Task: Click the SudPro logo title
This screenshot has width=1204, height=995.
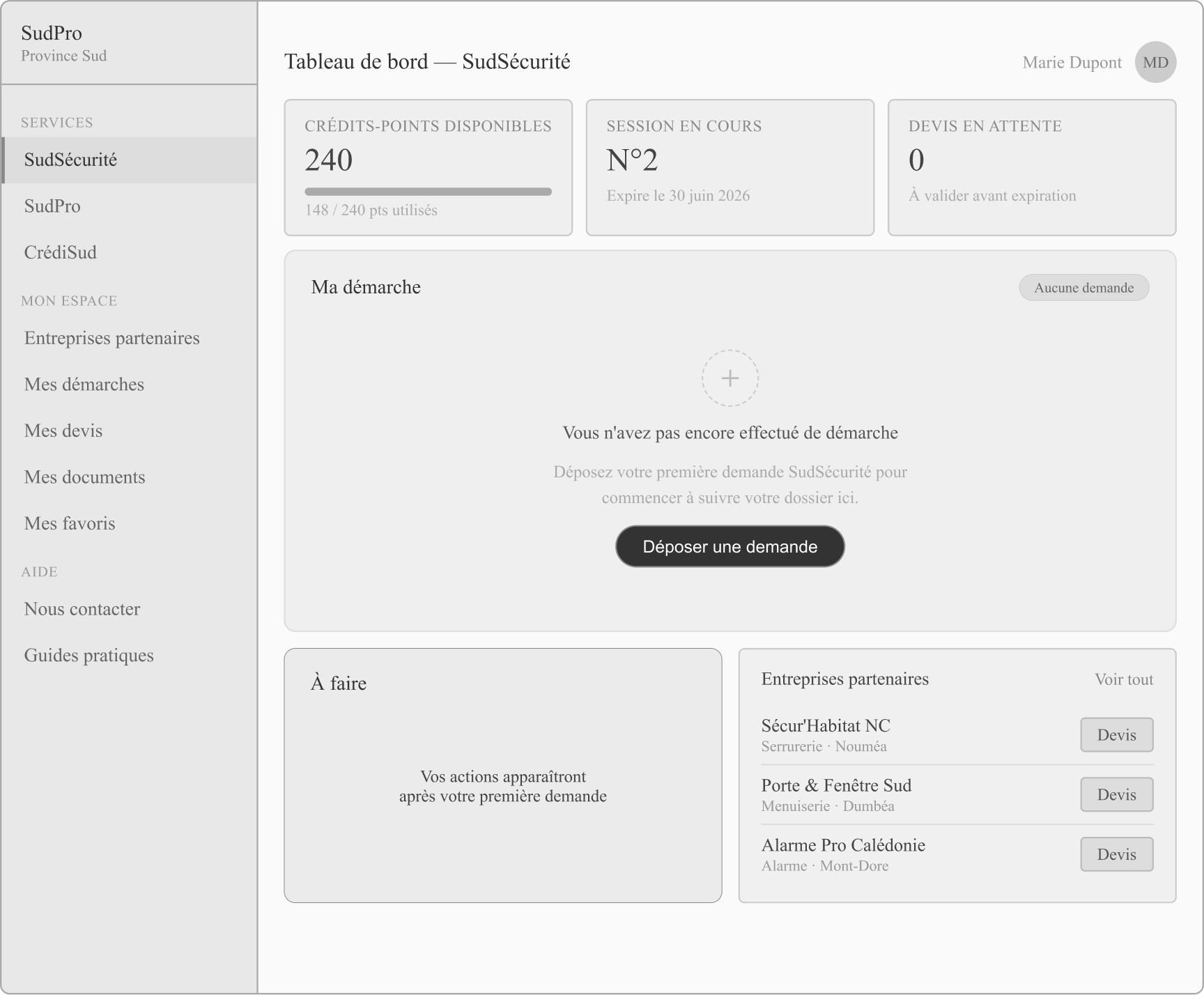Action: [x=52, y=33]
